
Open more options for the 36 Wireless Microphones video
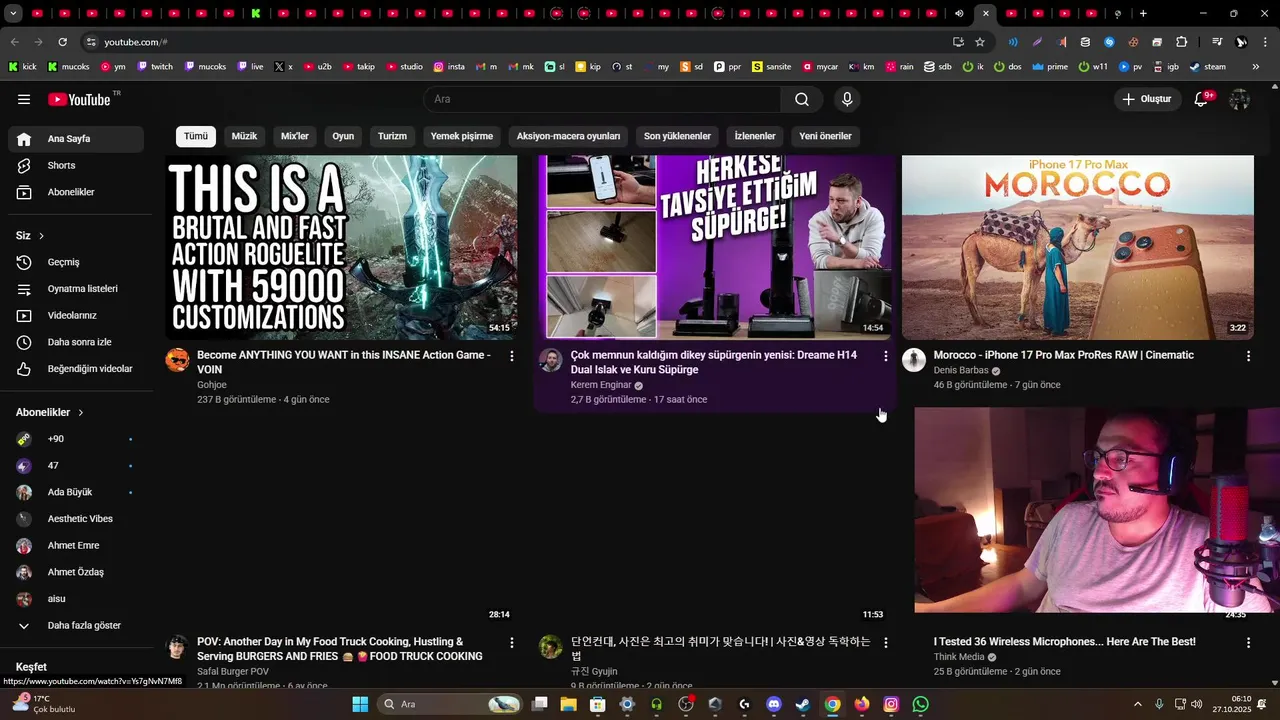(1248, 643)
